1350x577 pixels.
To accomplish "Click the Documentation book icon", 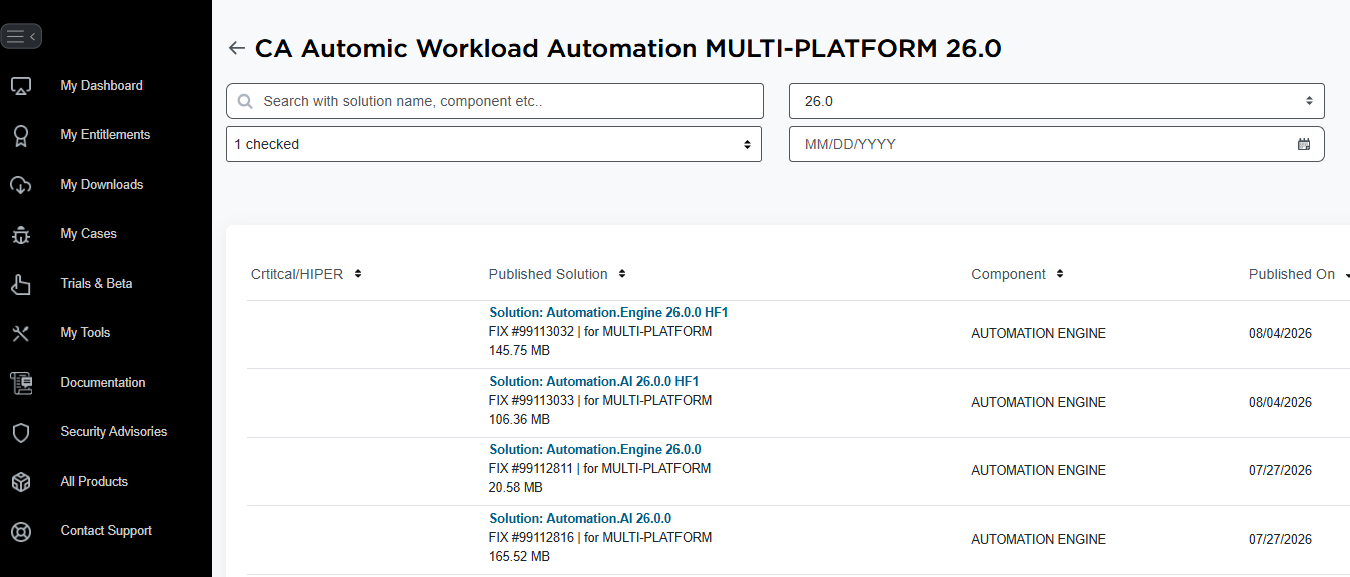I will (x=21, y=383).
